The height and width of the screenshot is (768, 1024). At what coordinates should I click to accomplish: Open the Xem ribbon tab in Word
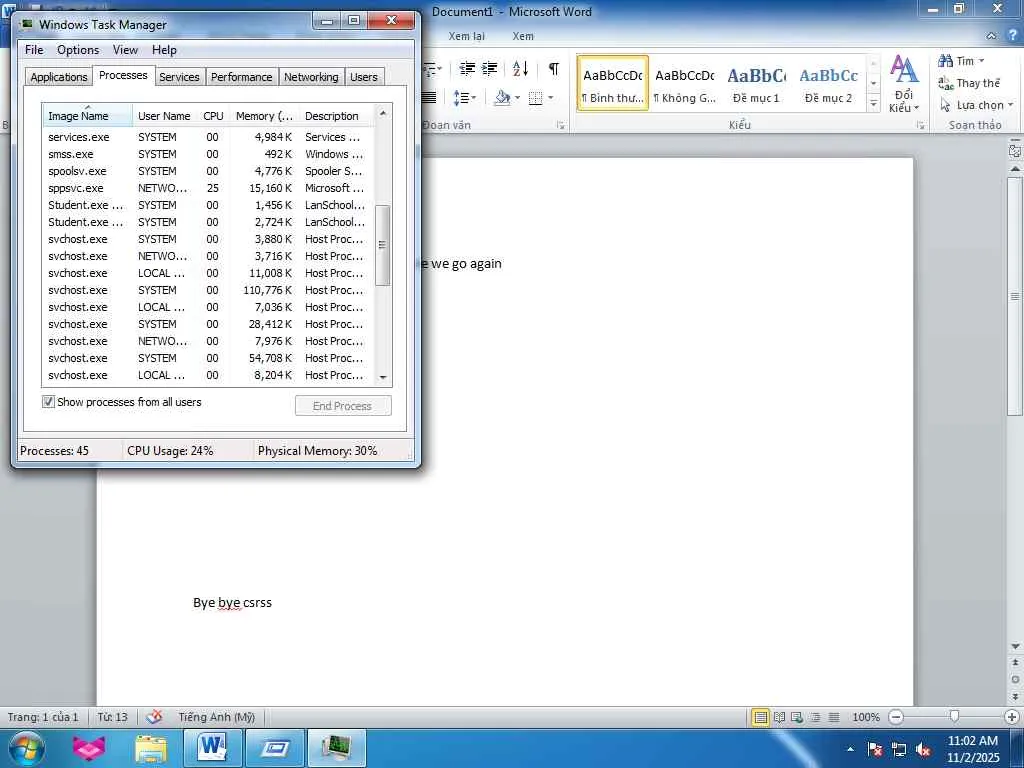522,36
